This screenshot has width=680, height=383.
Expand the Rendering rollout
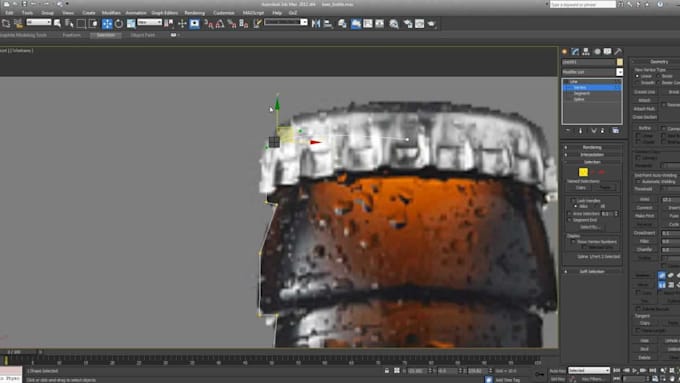pos(592,147)
